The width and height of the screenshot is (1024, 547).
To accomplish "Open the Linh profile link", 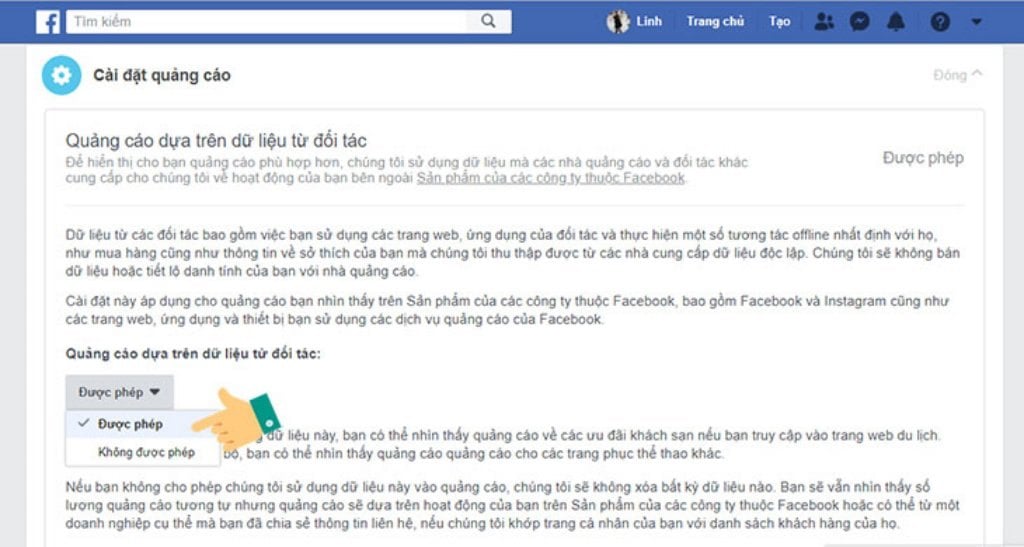I will coord(648,22).
